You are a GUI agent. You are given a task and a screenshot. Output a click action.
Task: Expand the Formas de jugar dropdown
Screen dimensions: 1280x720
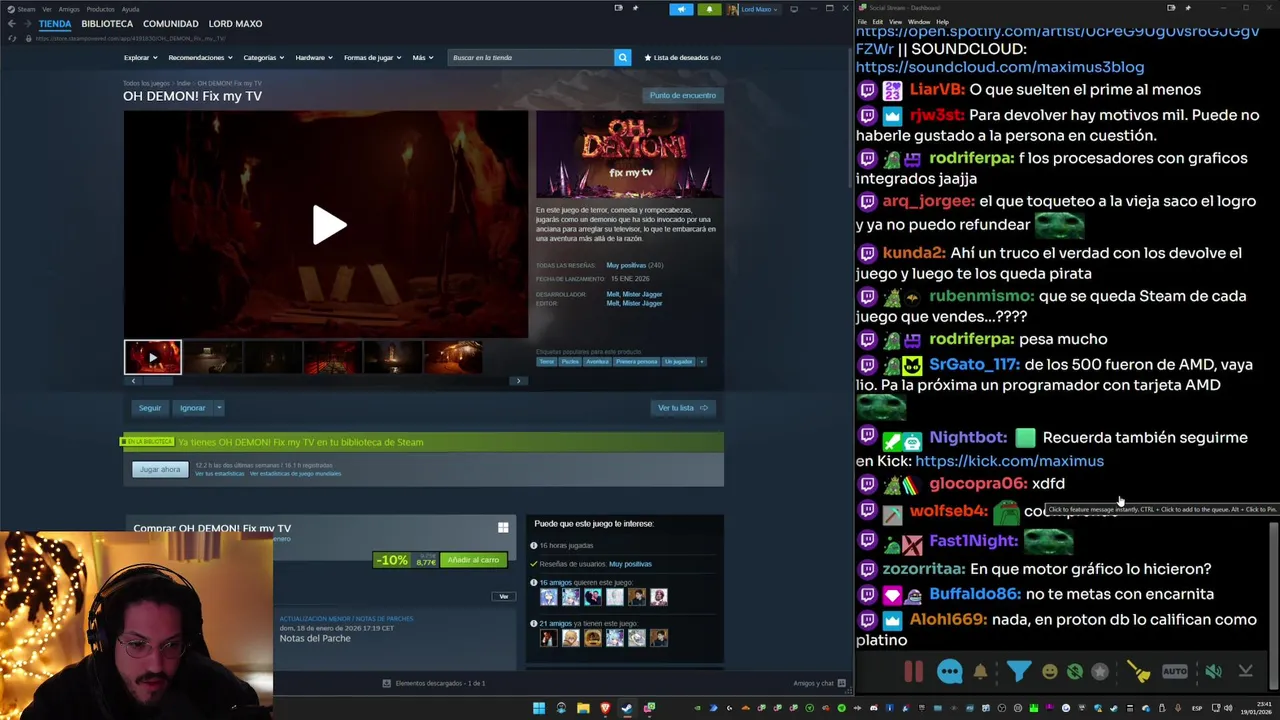coord(372,58)
